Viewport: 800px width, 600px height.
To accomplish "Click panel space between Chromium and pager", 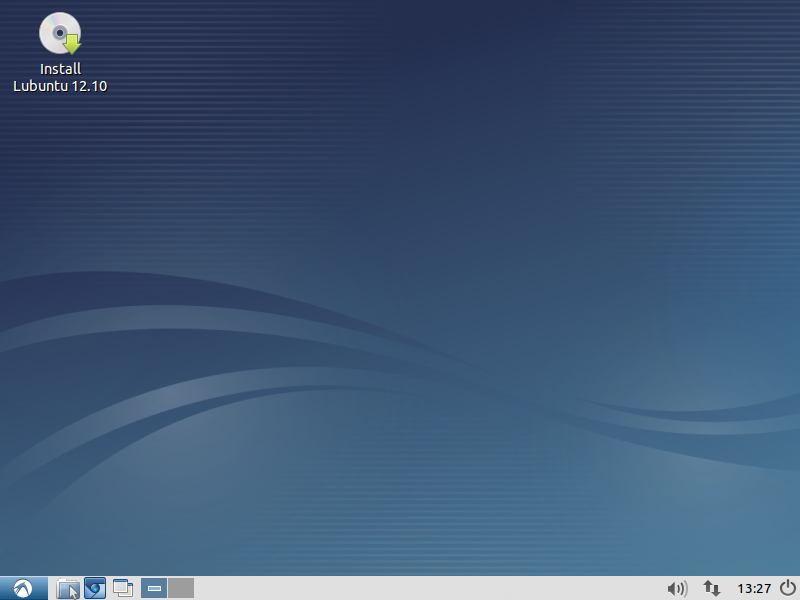I will [137, 588].
